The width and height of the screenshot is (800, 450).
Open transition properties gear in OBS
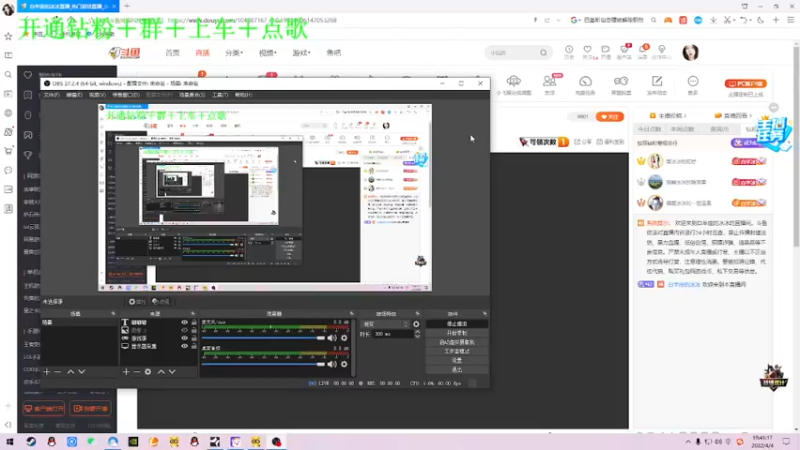(416, 324)
